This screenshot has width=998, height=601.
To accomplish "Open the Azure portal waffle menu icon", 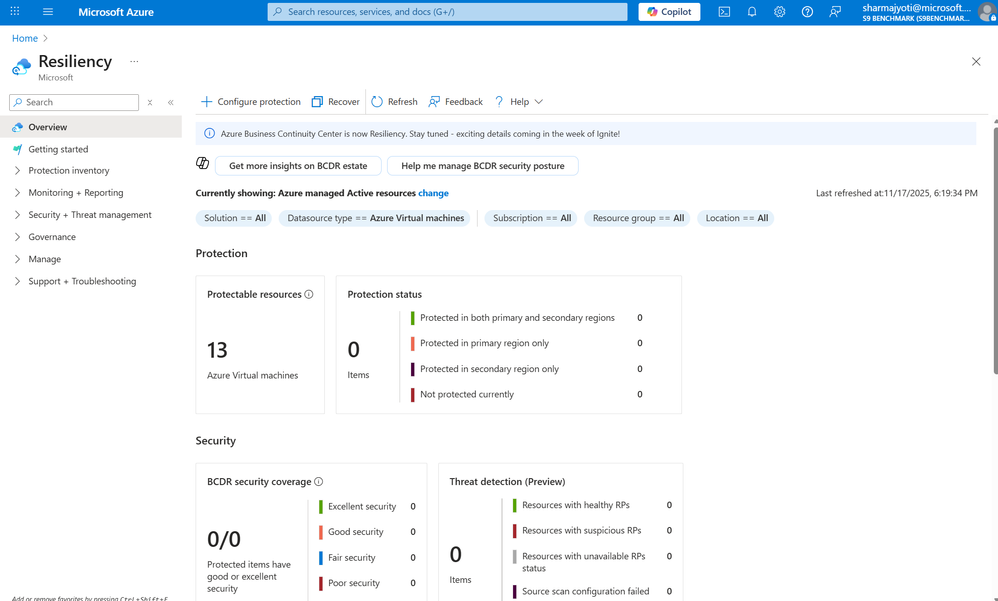I will point(15,11).
